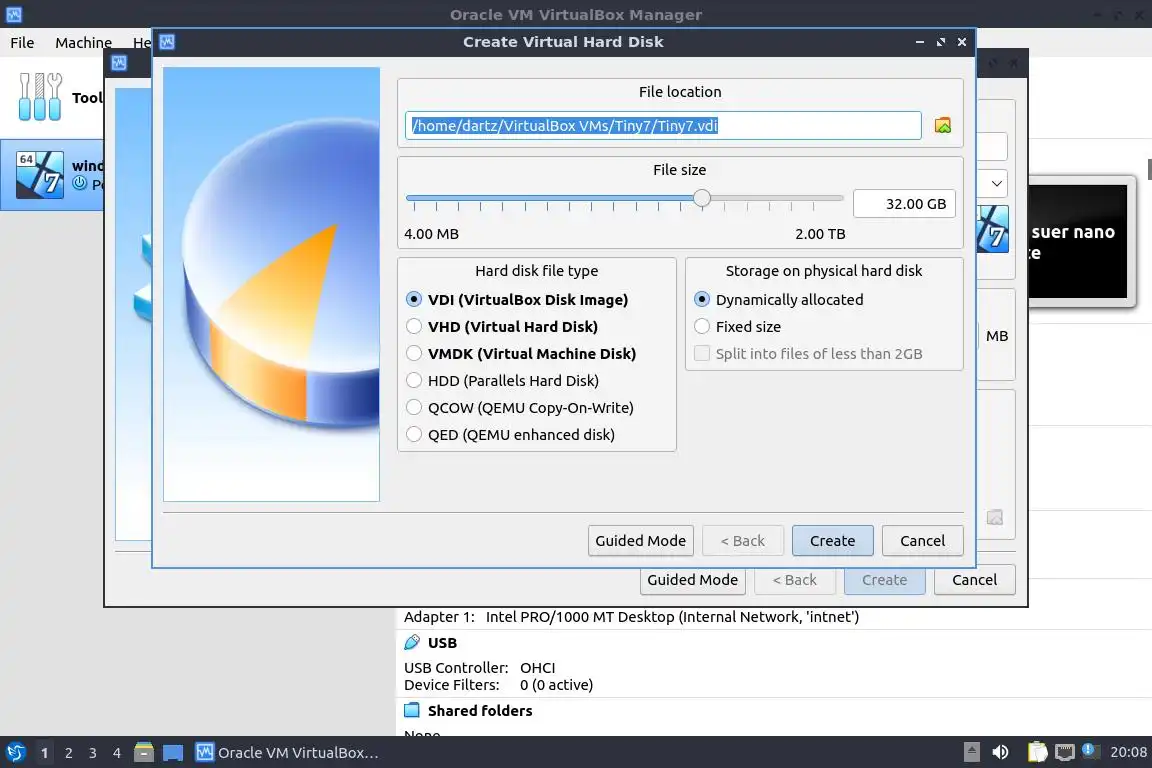Expand the dropdown arrow in background wizard

[x=996, y=183]
